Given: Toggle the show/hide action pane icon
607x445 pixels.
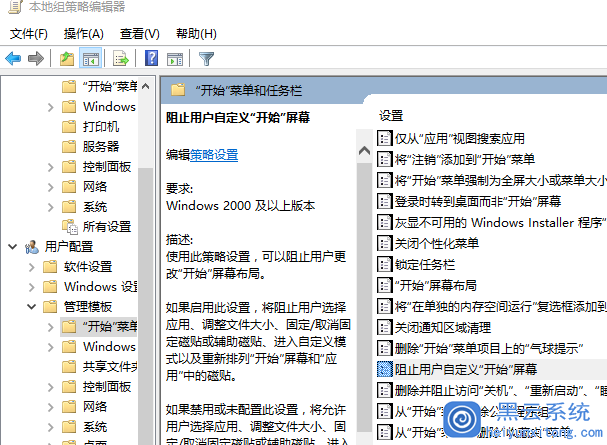Looking at the screenshot, I should click(x=175, y=59).
